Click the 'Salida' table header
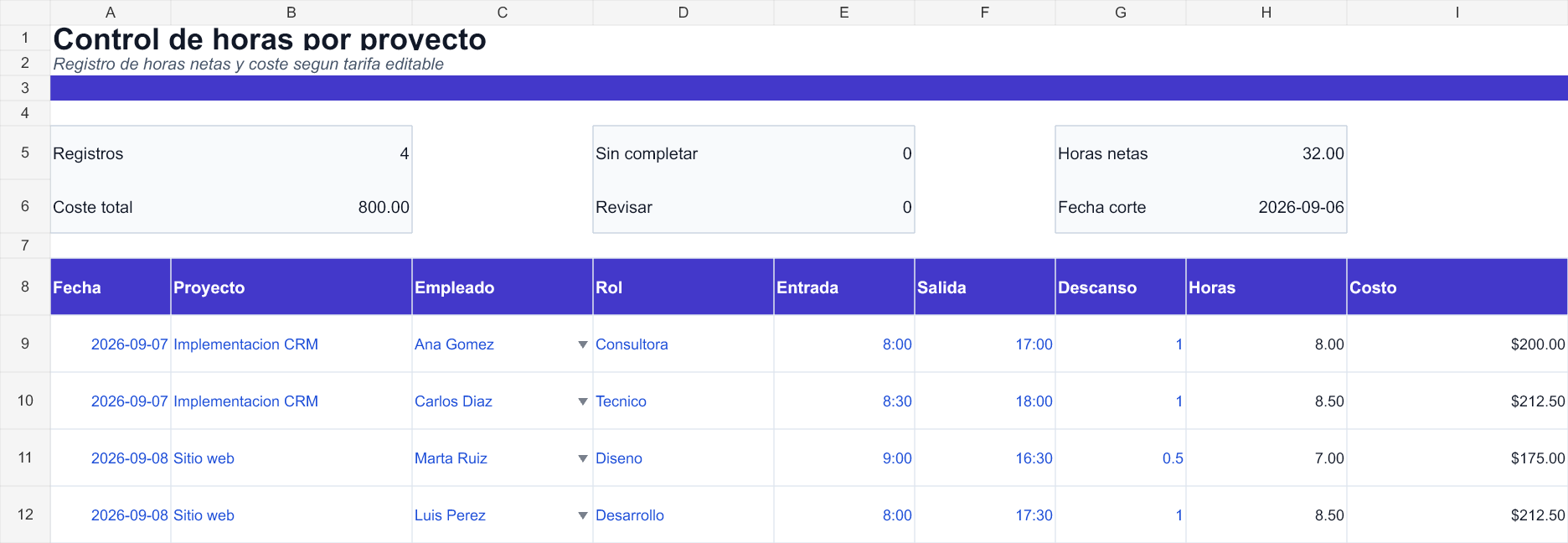This screenshot has width=1568, height=543. pos(985,287)
